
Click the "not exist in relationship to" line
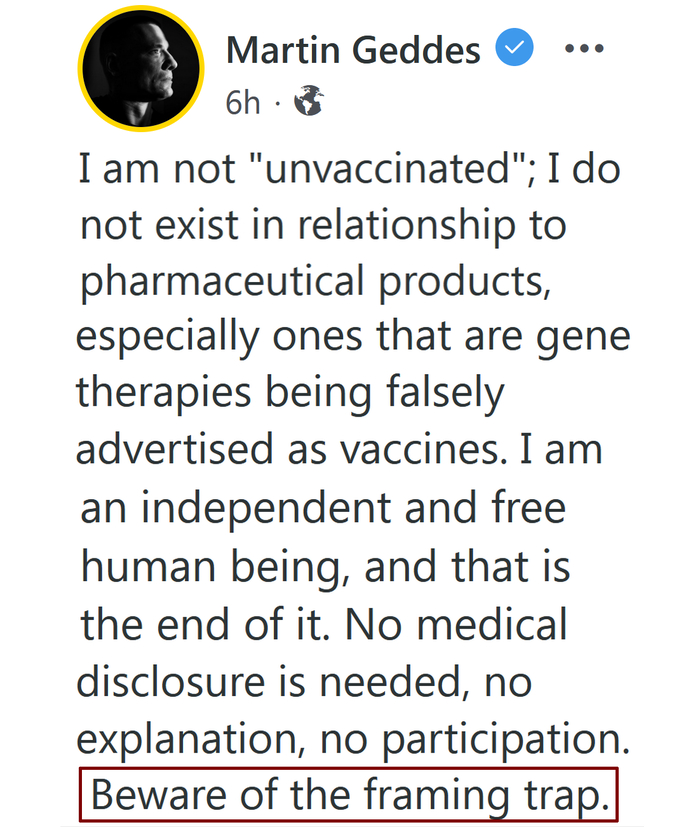click(x=323, y=225)
